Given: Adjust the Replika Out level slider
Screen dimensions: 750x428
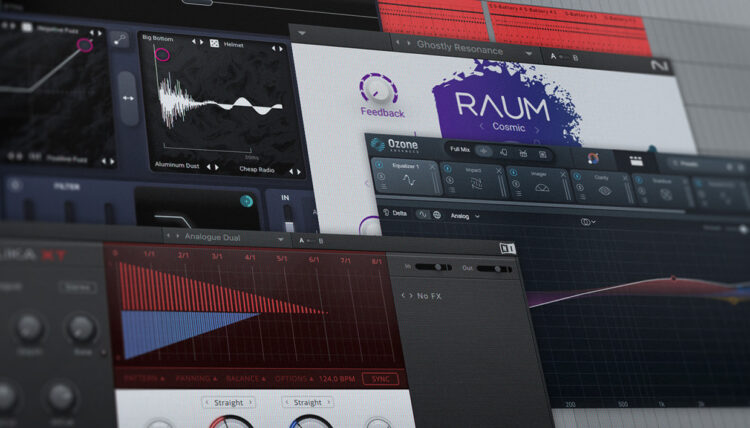Looking at the screenshot, I should (494, 269).
